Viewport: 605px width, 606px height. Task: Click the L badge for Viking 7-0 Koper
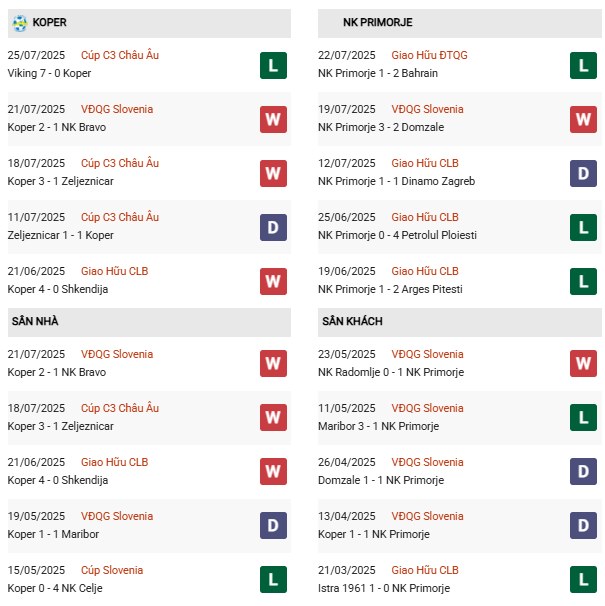pos(273,66)
